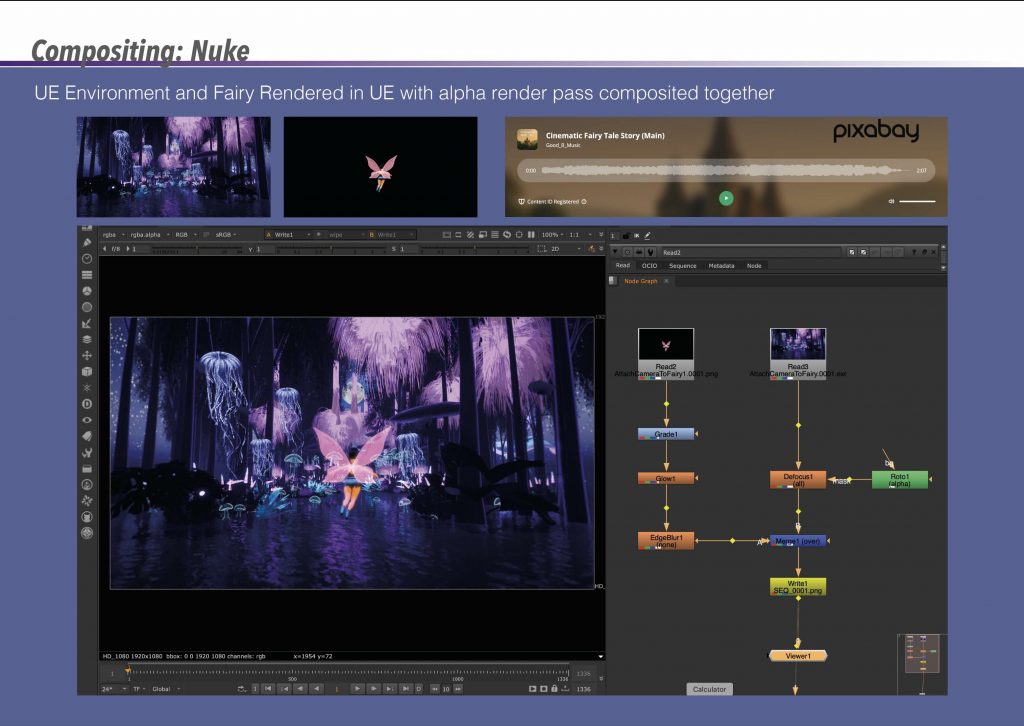Screen dimensions: 1024x726
Task: Adjust the pixabay volume slider
Action: coord(916,201)
